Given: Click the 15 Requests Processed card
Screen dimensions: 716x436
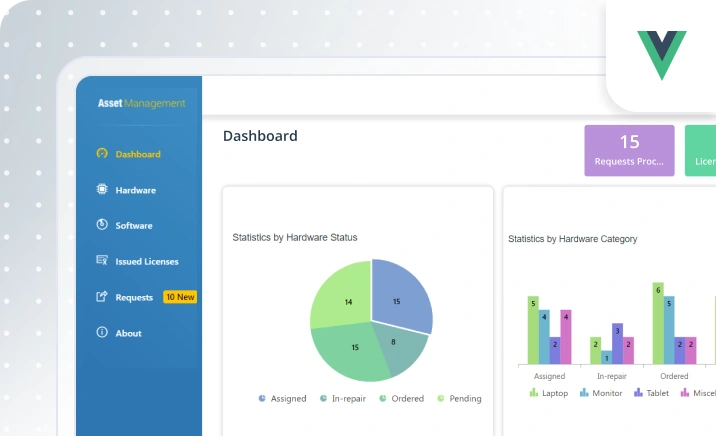Looking at the screenshot, I should tap(629, 151).
